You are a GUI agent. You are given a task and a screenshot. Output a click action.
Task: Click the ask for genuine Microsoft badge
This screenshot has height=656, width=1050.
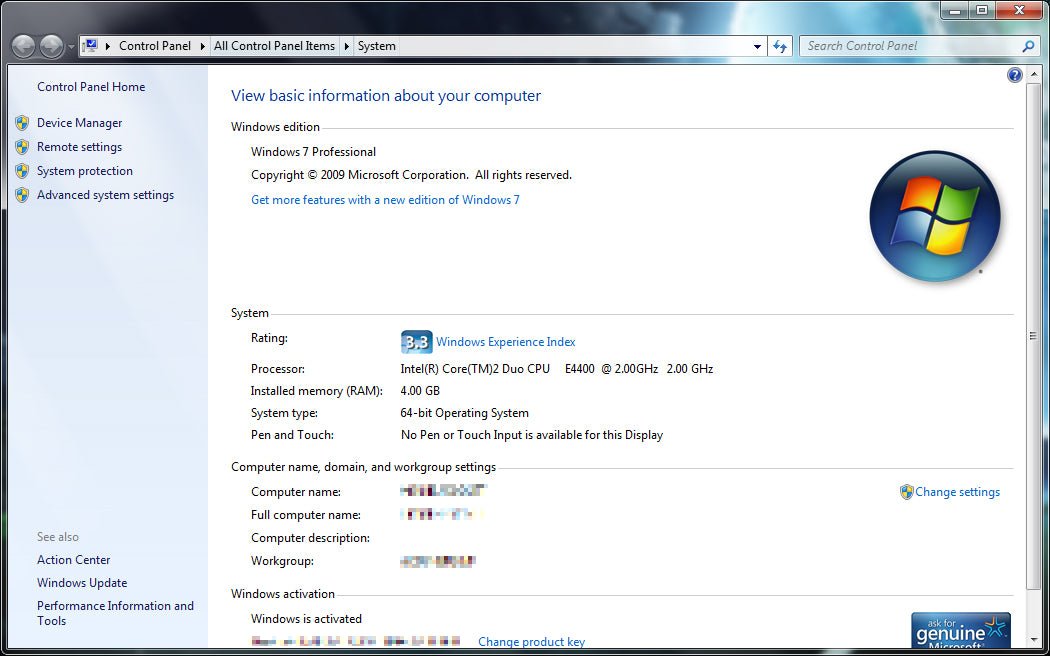(960, 630)
